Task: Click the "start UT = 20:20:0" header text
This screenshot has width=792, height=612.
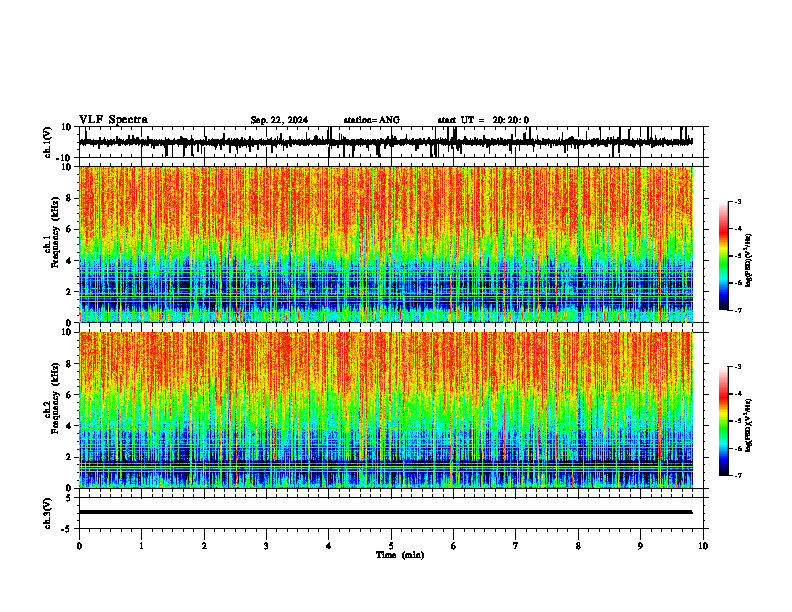Action: [483, 120]
